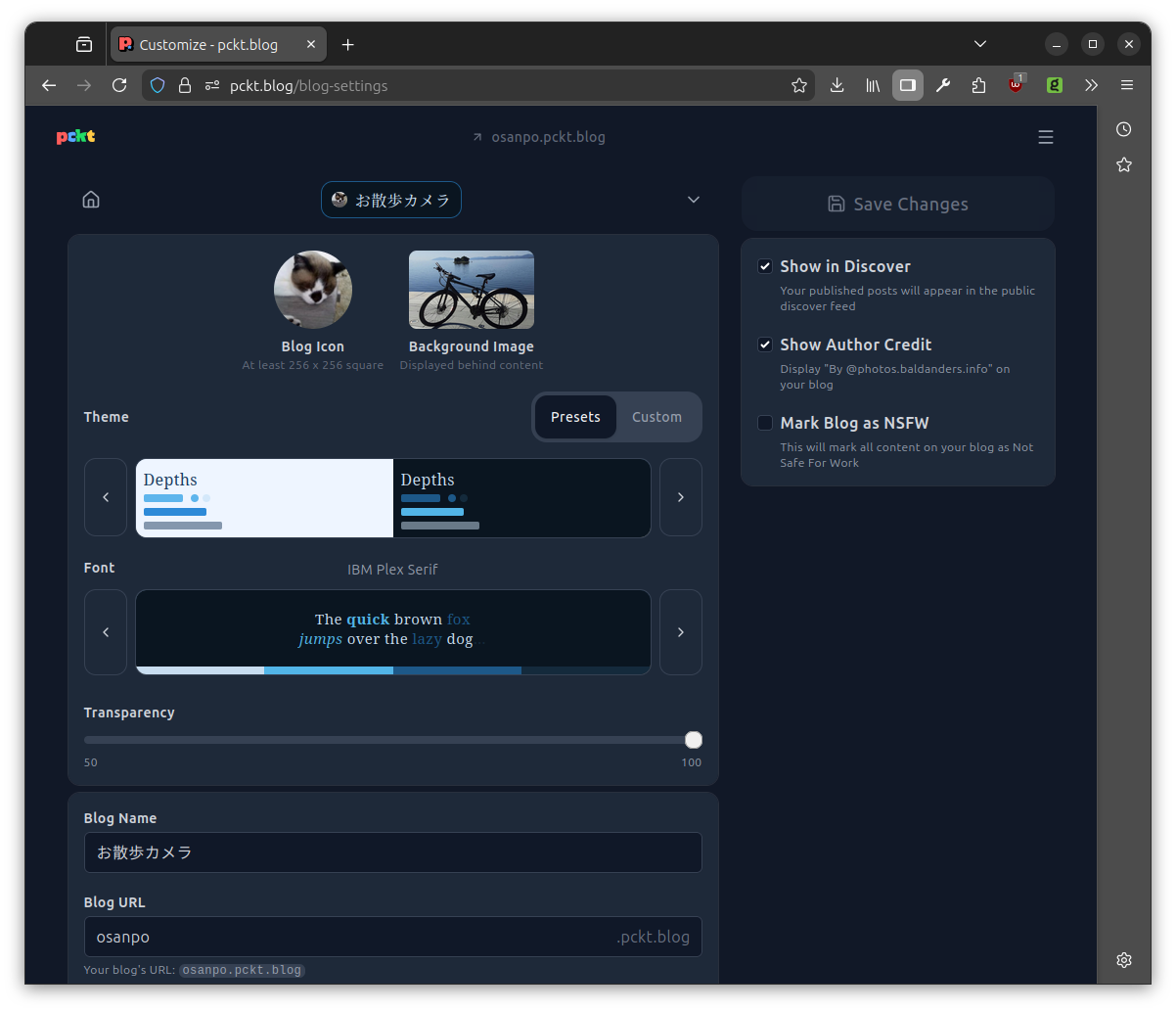The height and width of the screenshot is (1012, 1176).
Task: Click the pckt logo
Action: [x=75, y=137]
